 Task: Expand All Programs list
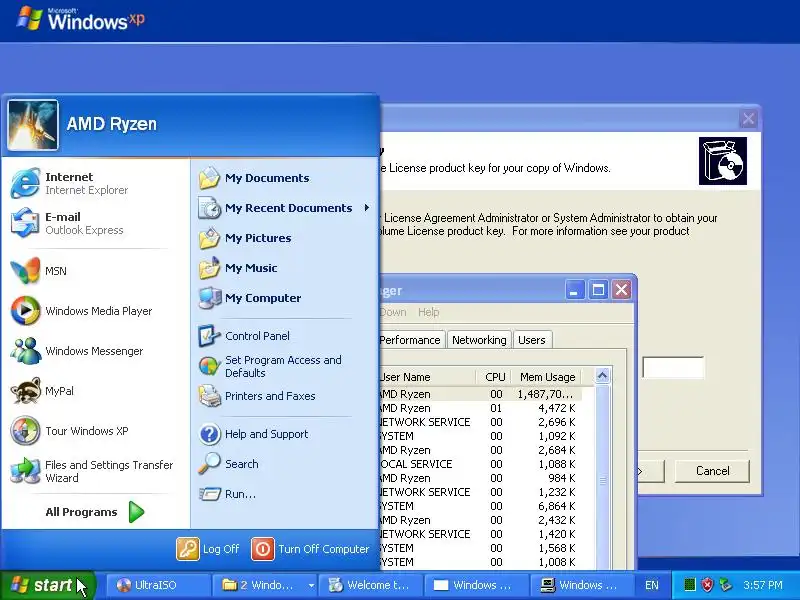point(95,512)
